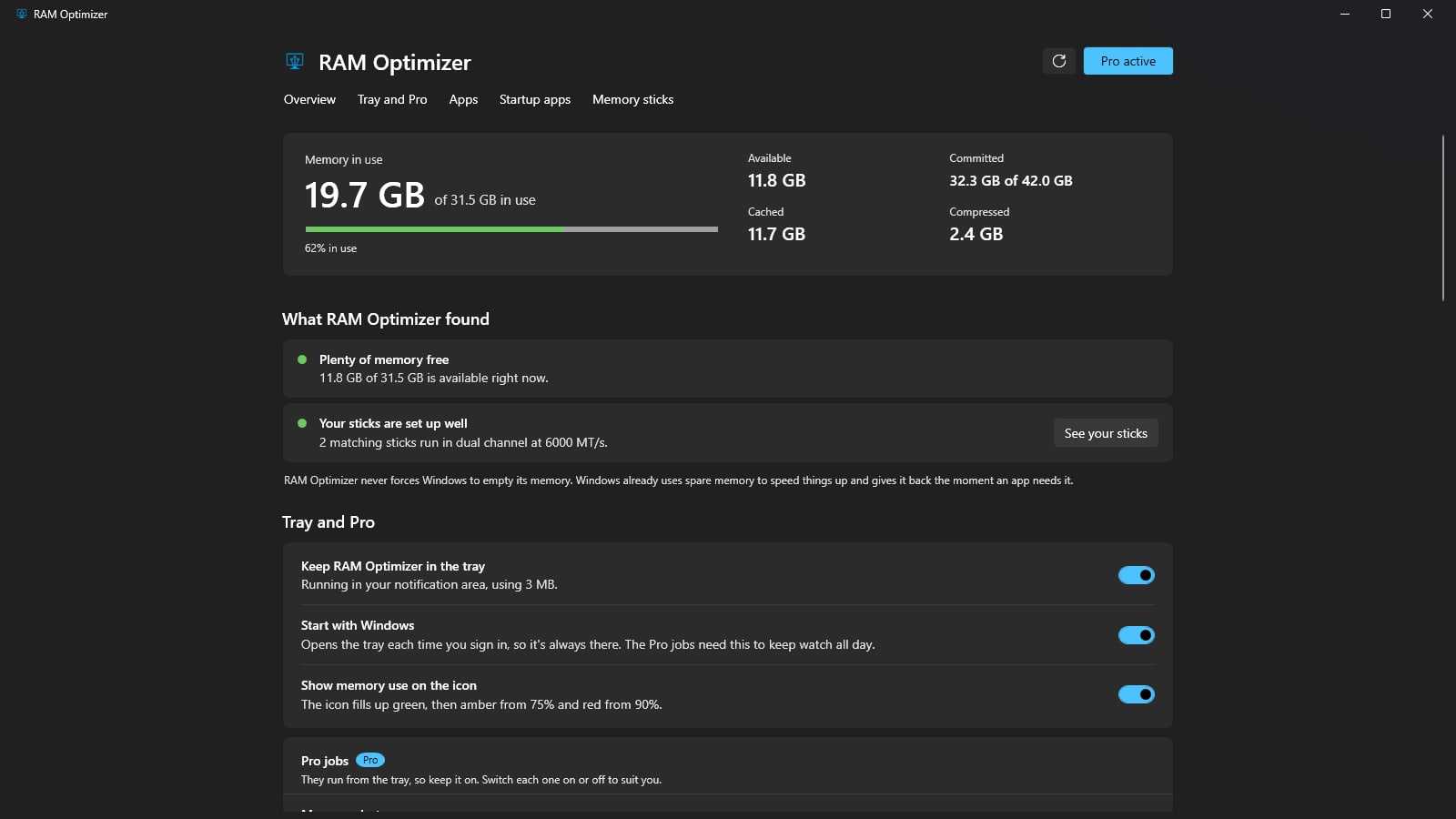The height and width of the screenshot is (819, 1456).
Task: Click the See your sticks button
Action: (x=1106, y=433)
